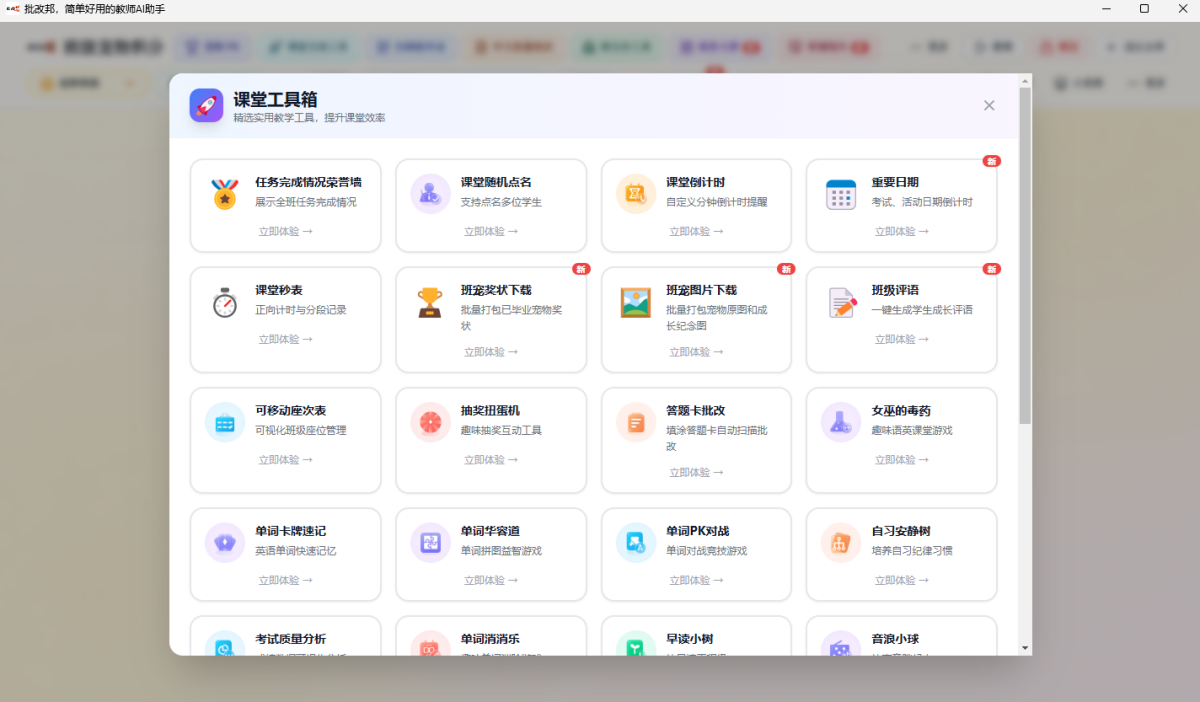
Task: Click the 班级评语 title text
Action: click(895, 290)
